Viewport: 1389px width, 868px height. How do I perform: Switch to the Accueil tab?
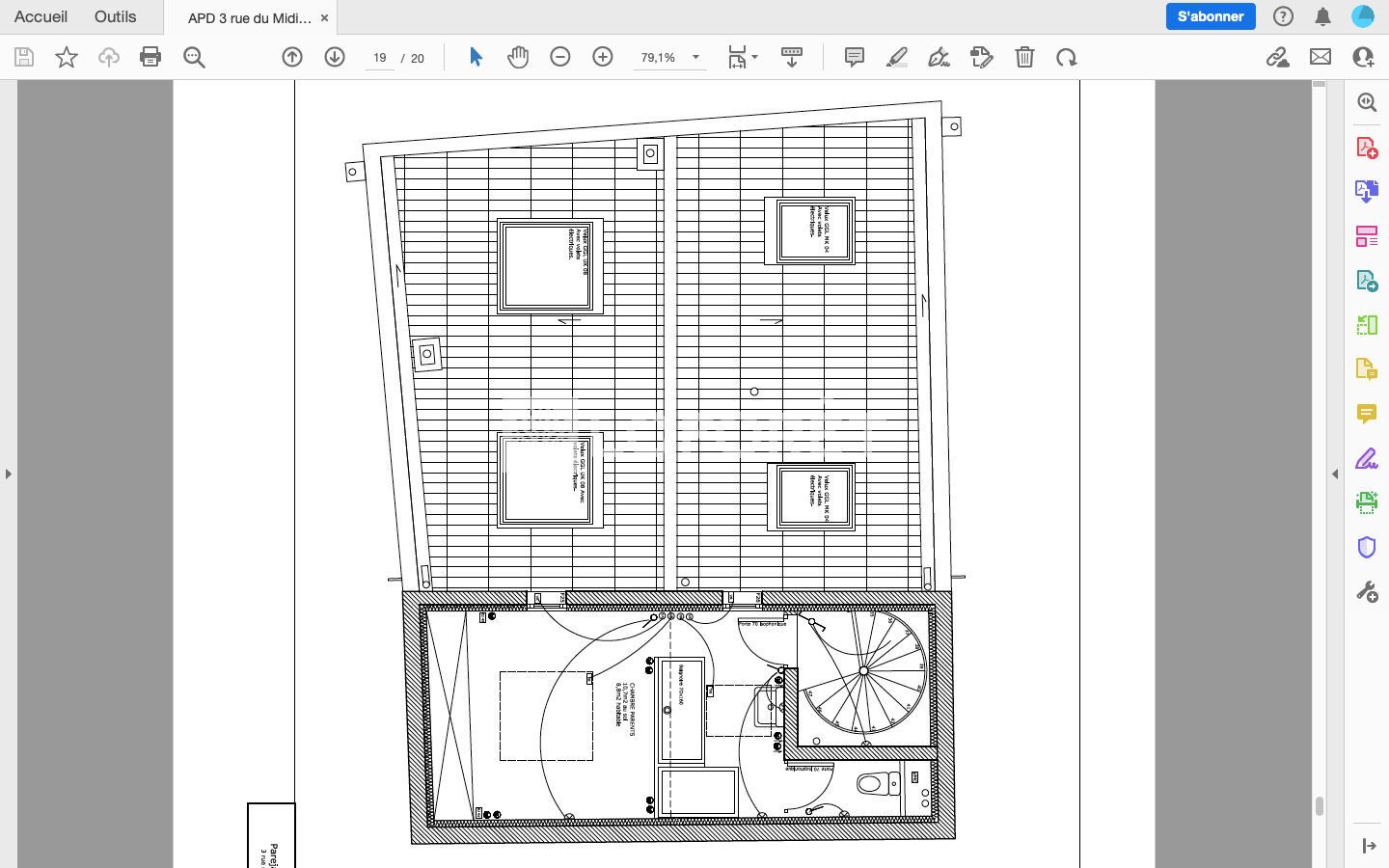coord(41,16)
